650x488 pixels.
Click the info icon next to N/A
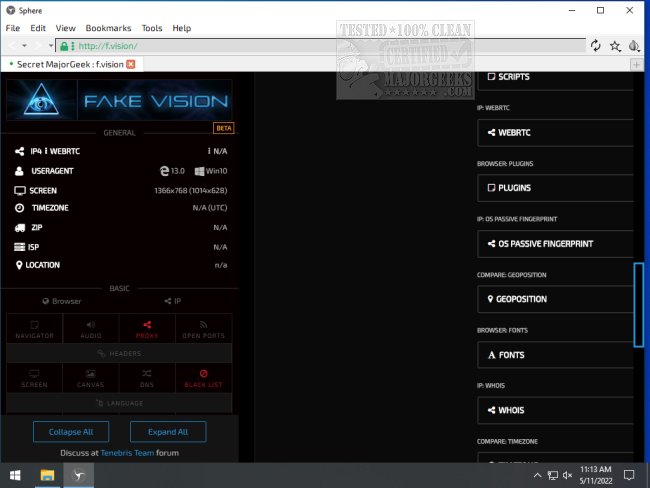click(209, 151)
